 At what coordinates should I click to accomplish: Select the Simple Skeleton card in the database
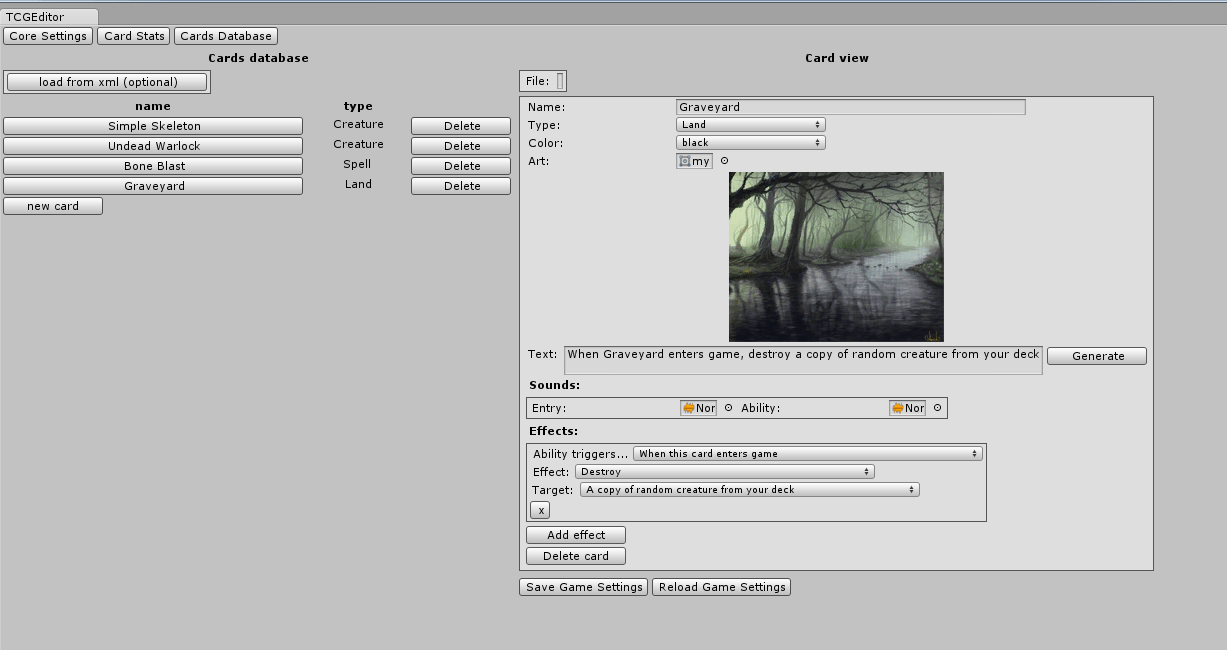(x=153, y=125)
